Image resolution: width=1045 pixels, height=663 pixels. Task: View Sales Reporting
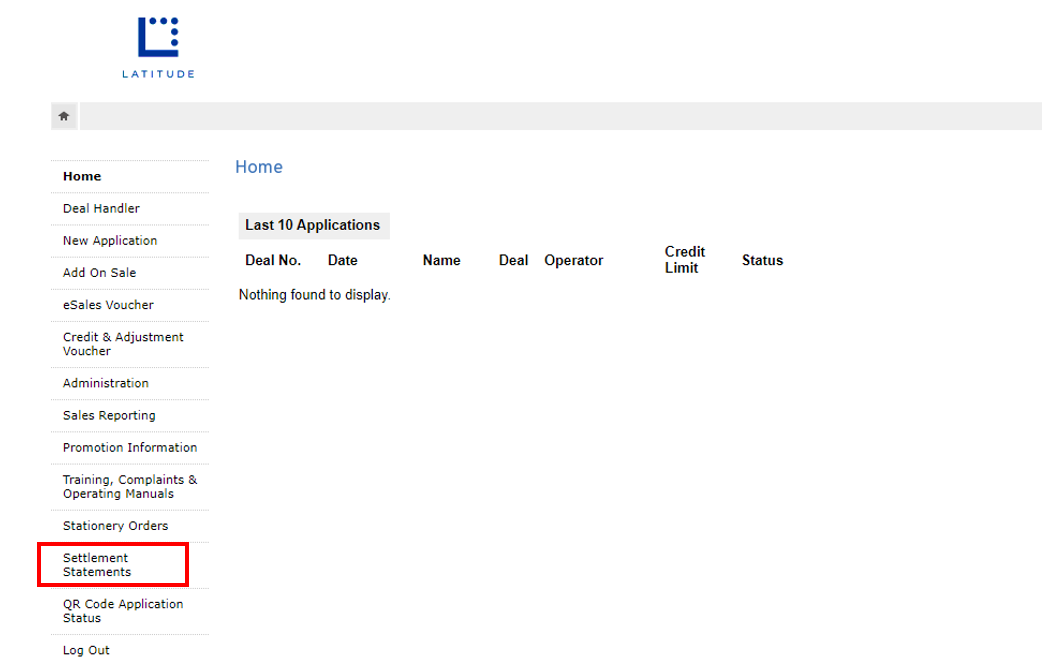point(109,415)
